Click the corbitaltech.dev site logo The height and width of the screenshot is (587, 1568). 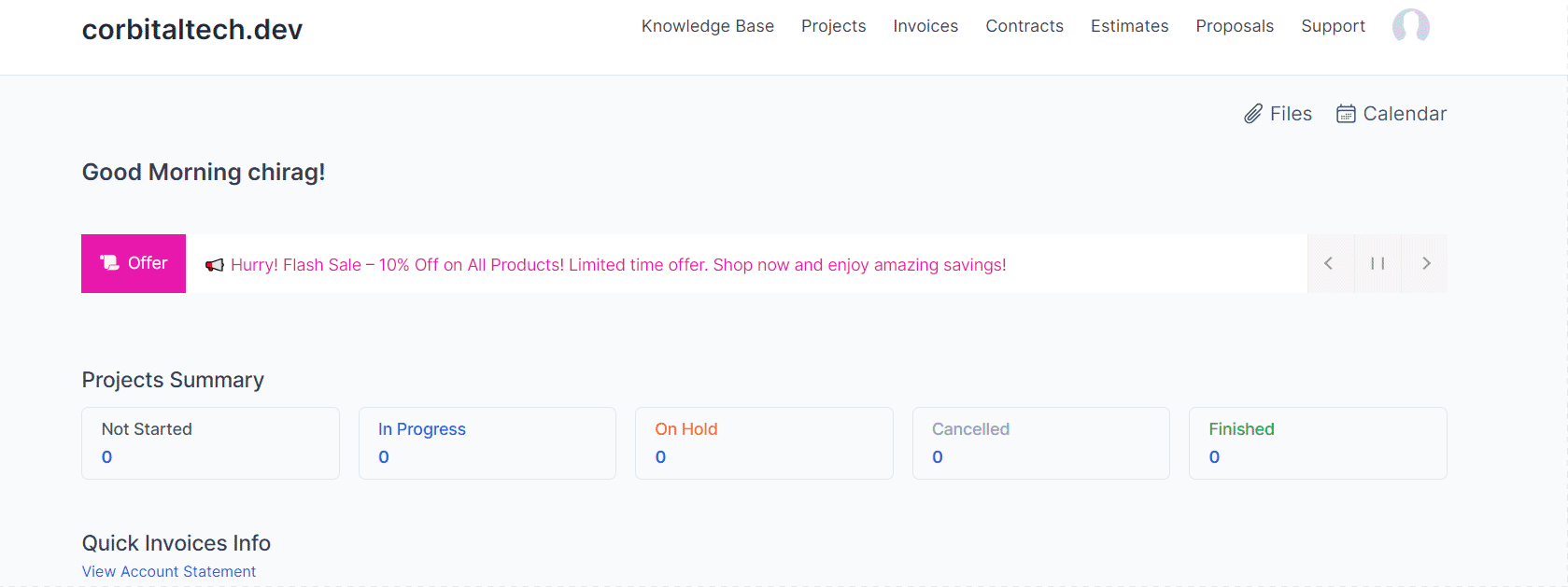192,30
